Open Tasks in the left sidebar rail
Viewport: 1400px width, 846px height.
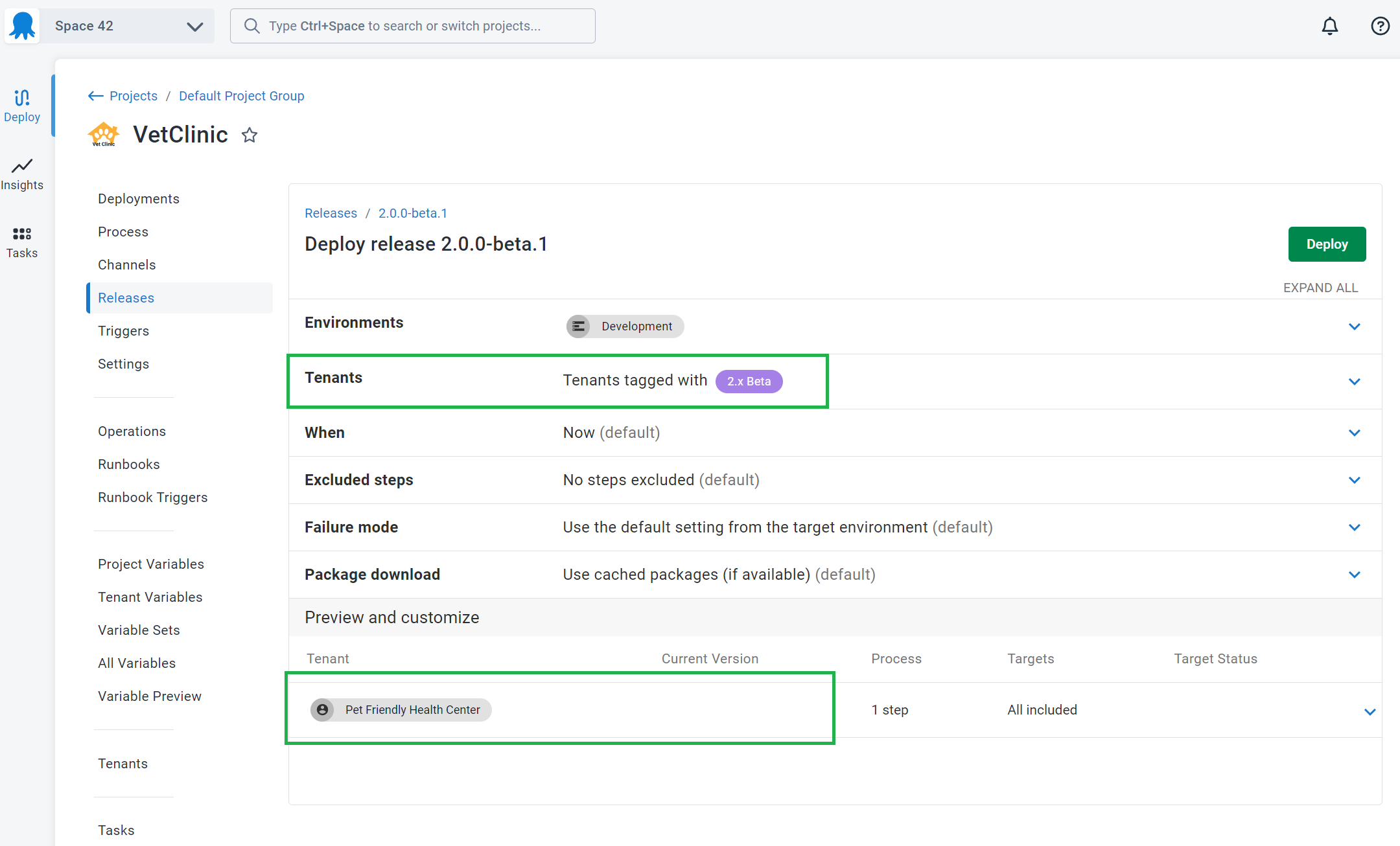coord(22,242)
